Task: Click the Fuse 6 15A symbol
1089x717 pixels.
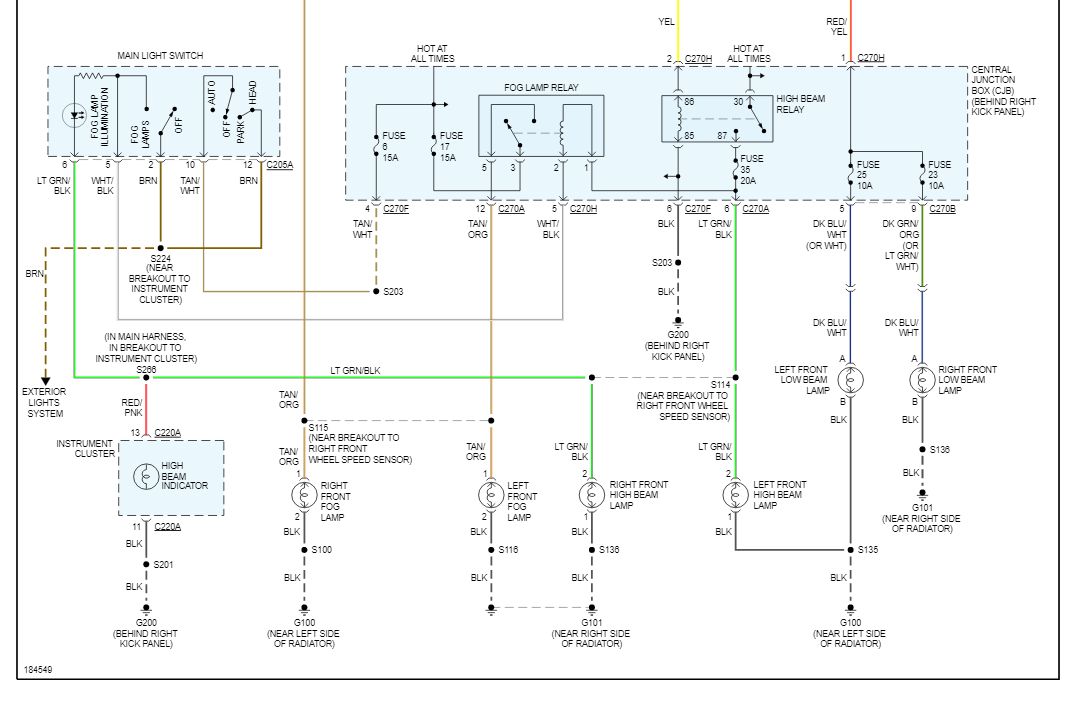Action: tap(376, 147)
